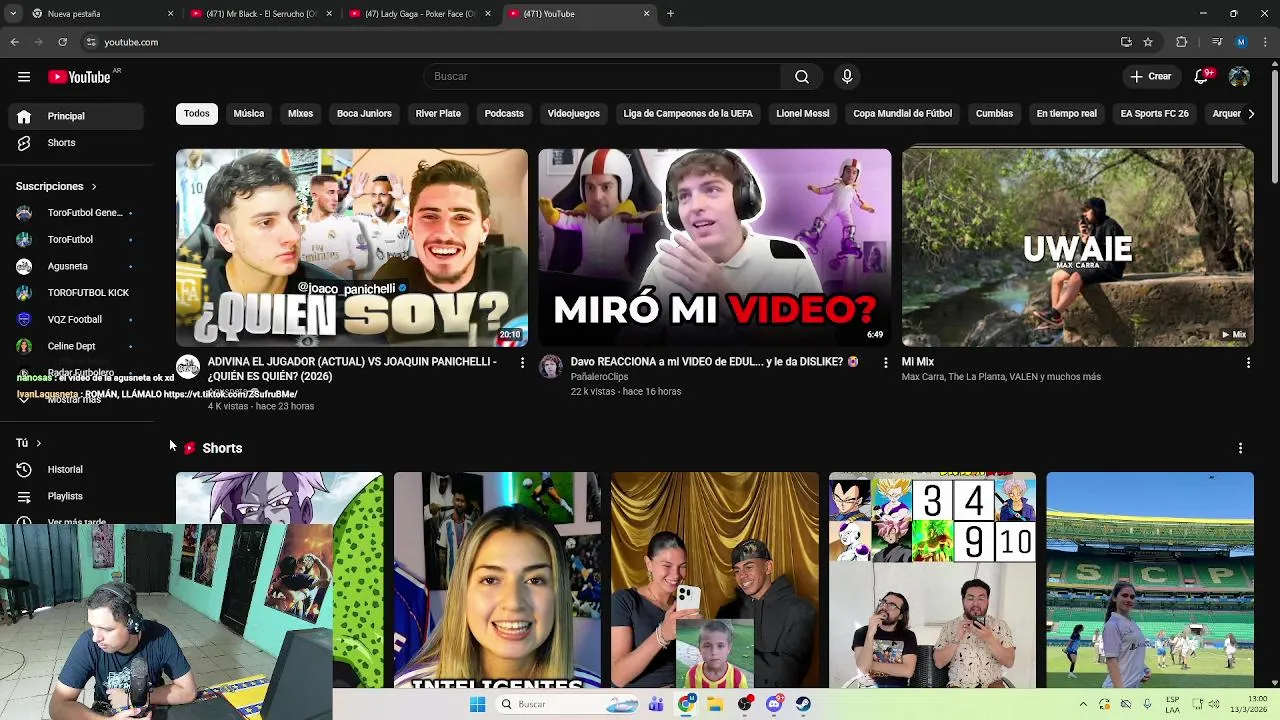This screenshot has width=1280, height=720.
Task: Open Chrome extensions puzzle icon
Action: [1181, 42]
